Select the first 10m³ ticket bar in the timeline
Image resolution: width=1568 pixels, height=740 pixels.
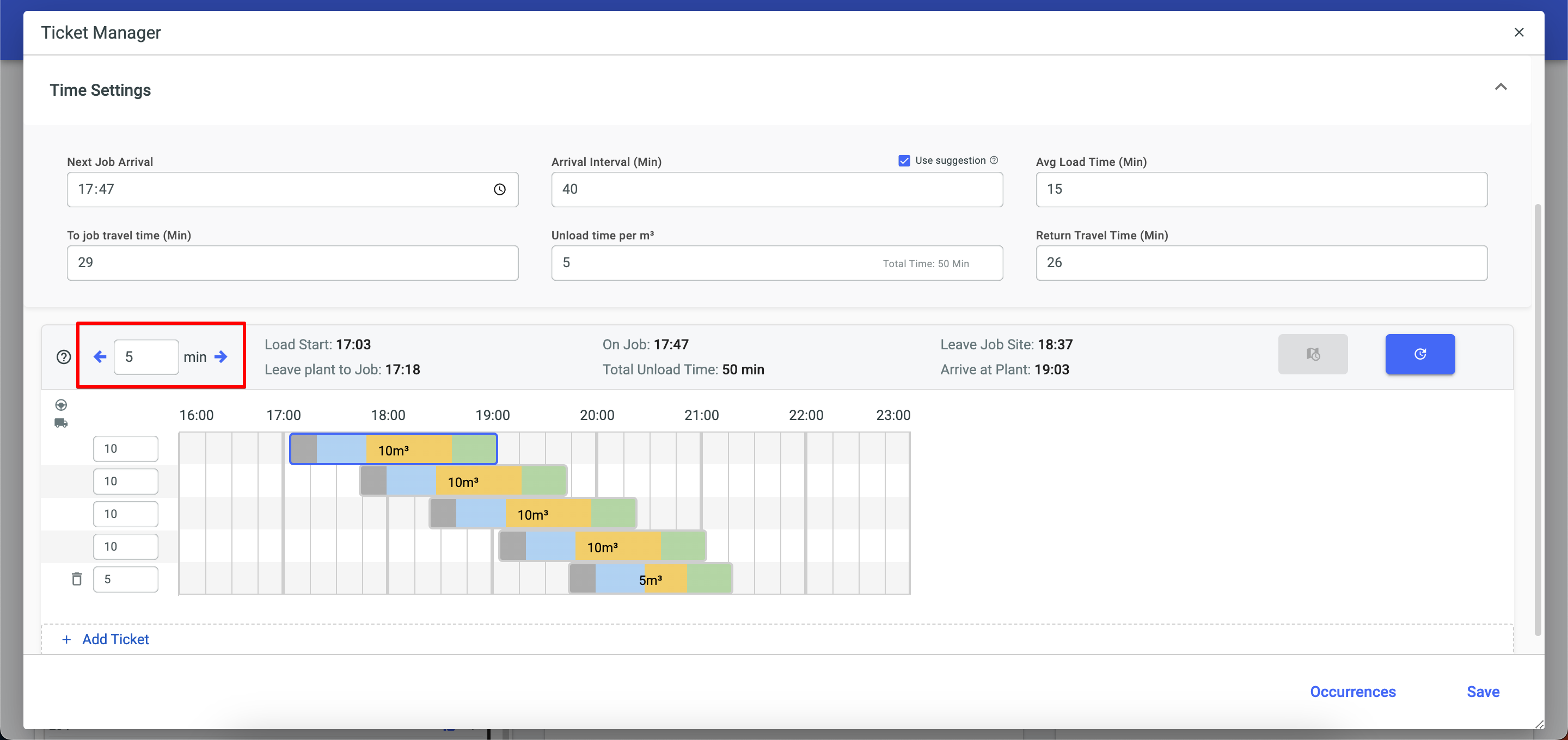(393, 449)
